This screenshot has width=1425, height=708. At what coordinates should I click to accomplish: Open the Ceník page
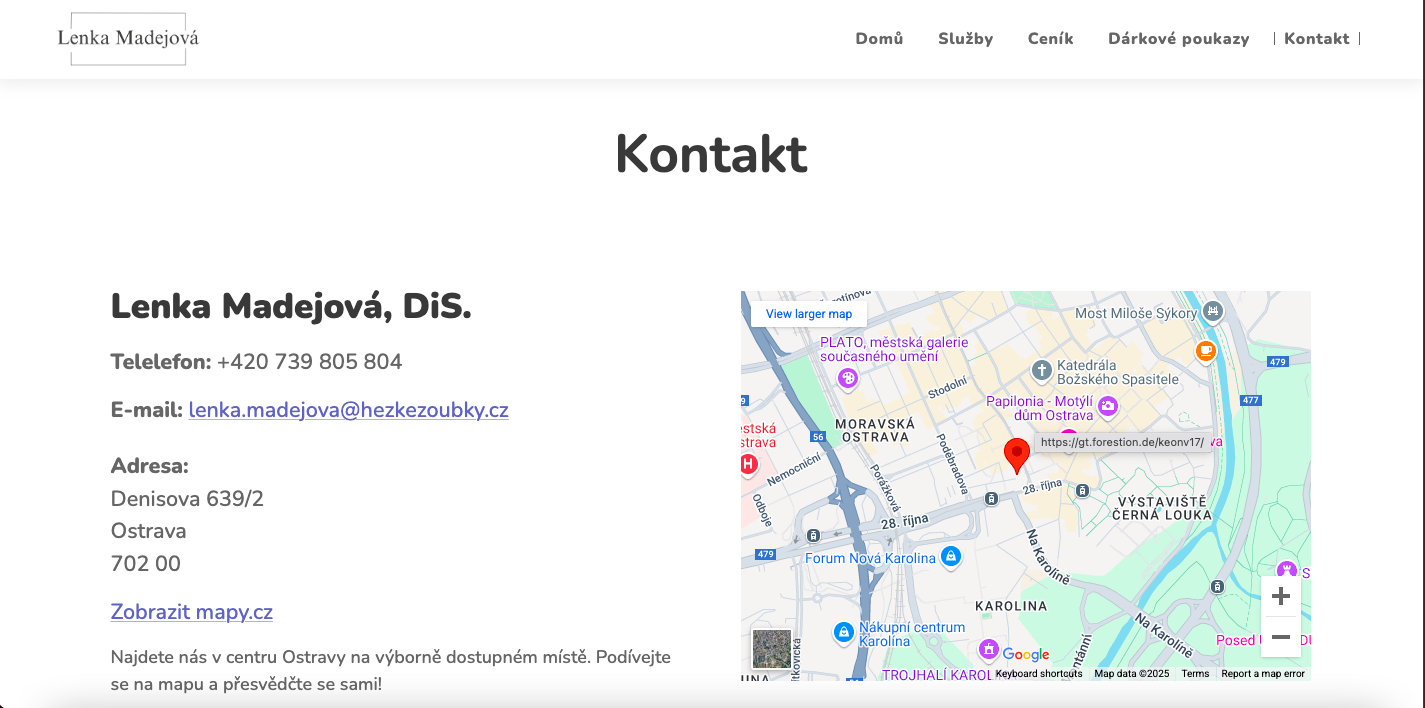1050,38
